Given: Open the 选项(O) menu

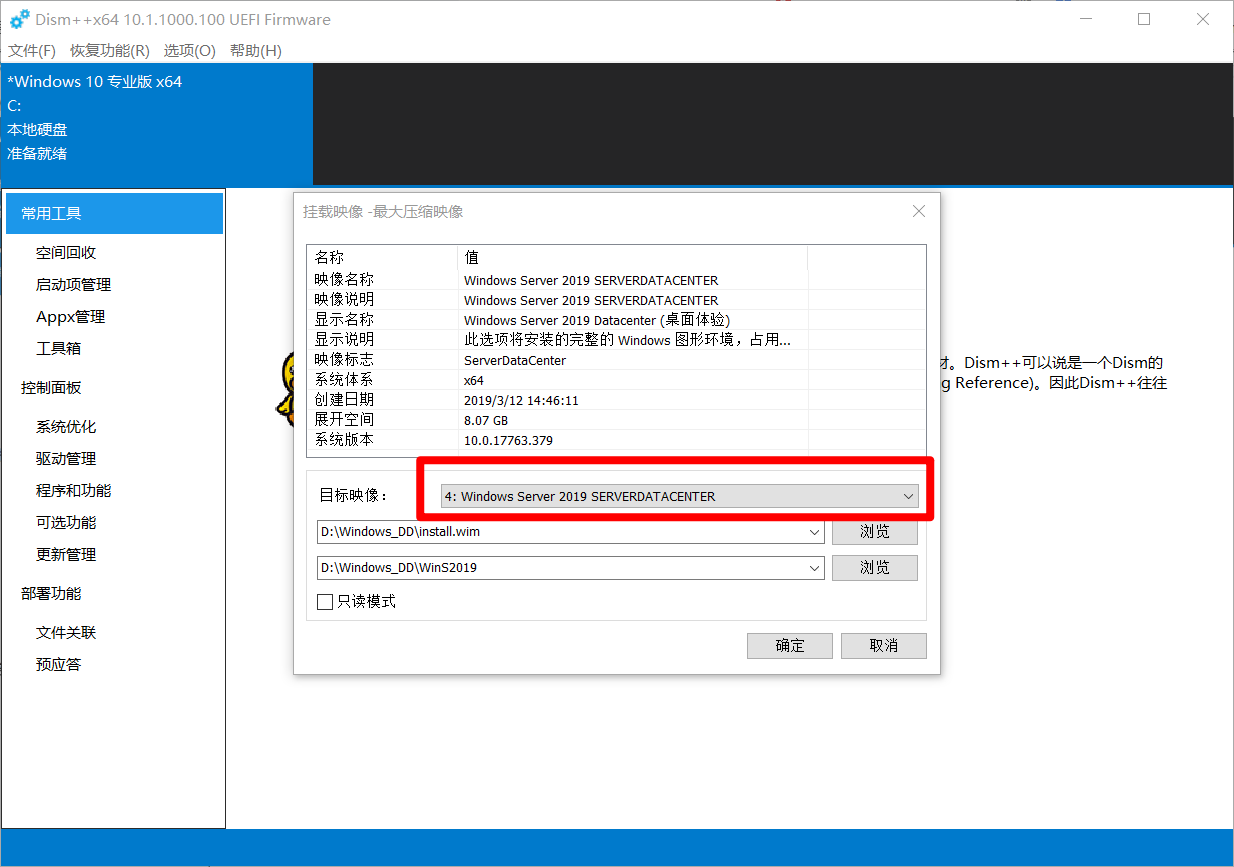Looking at the screenshot, I should [189, 50].
